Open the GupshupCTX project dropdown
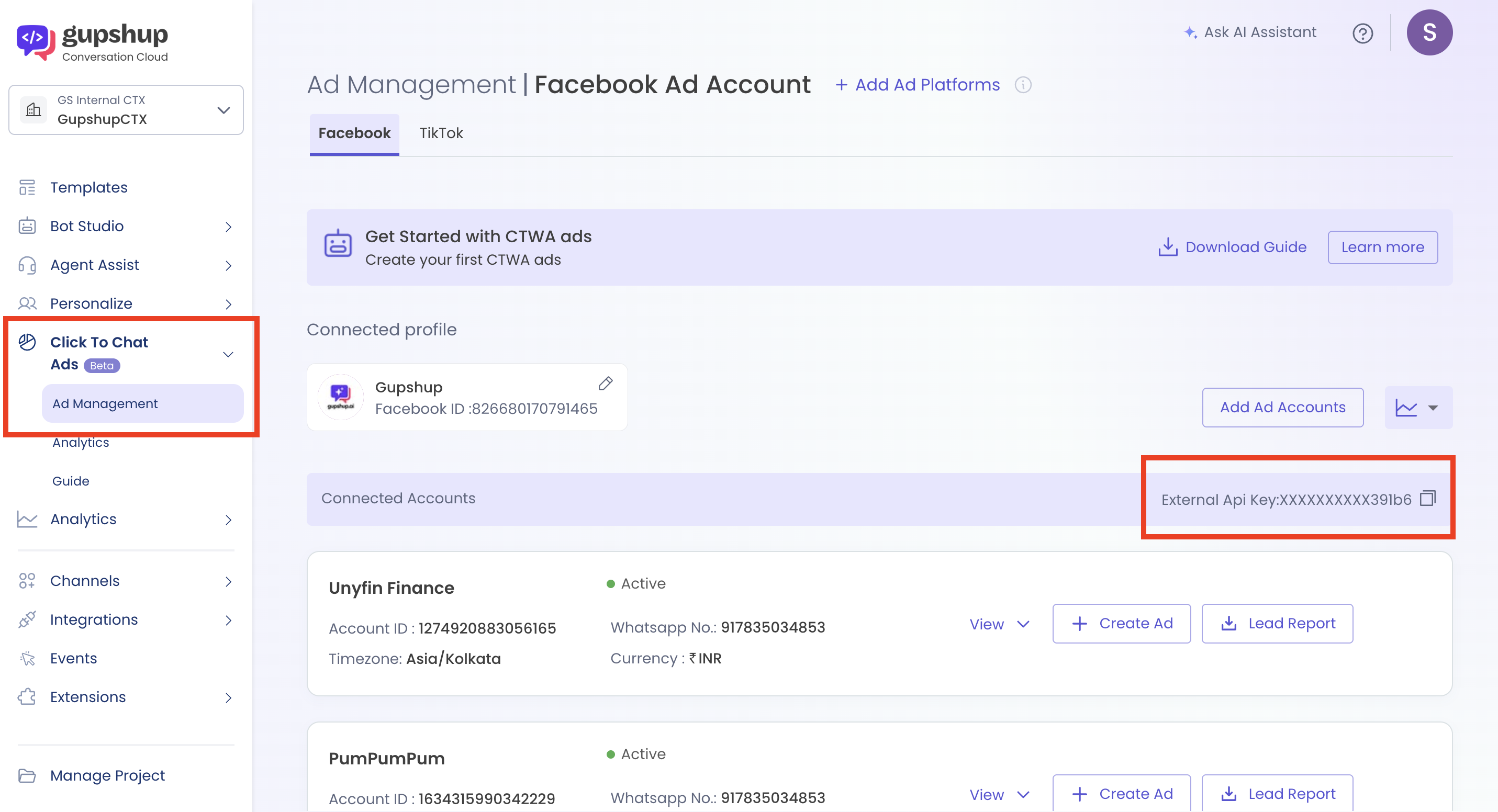The image size is (1498, 812). [x=126, y=110]
